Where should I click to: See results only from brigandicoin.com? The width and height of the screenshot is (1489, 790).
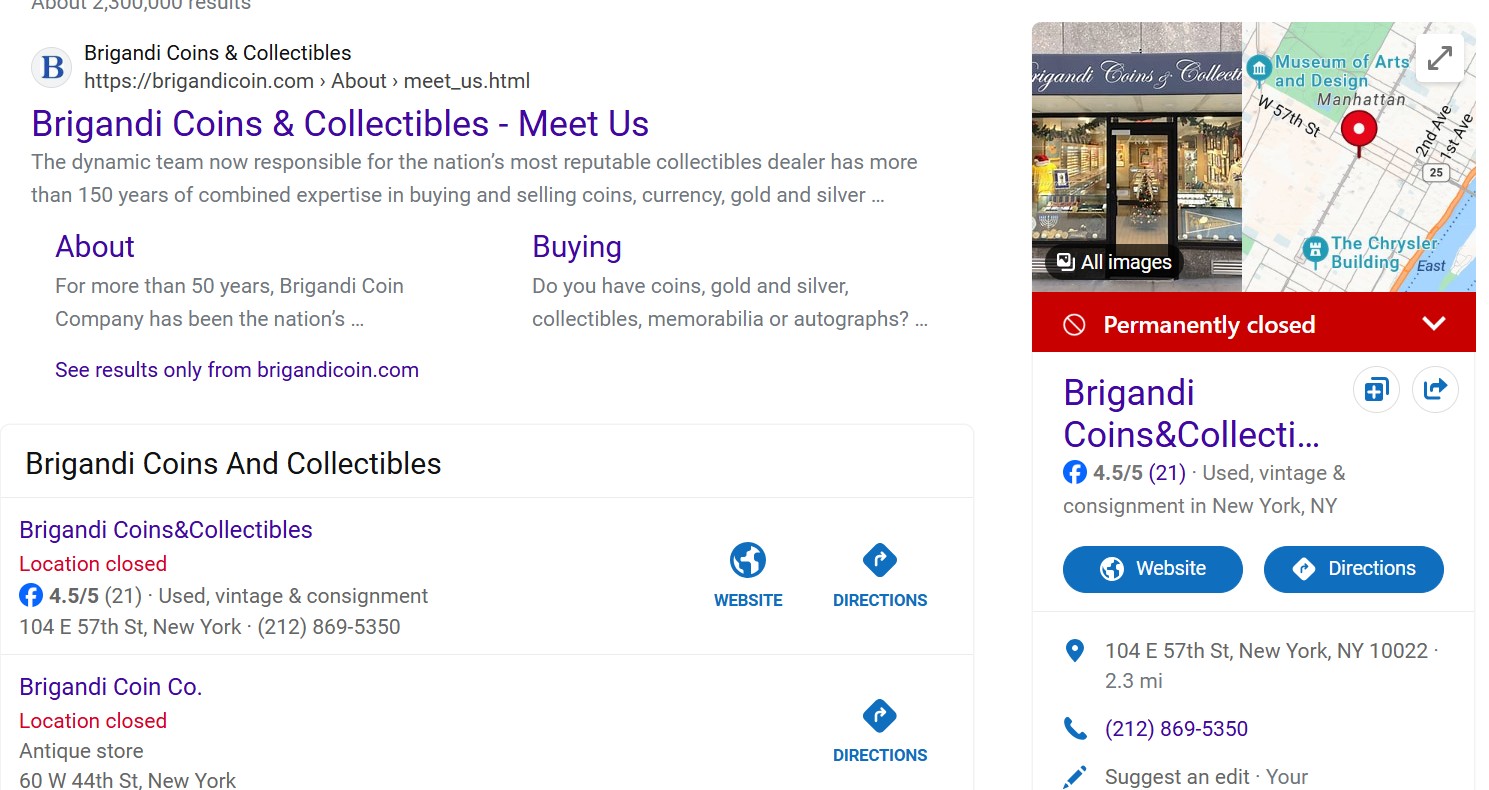click(x=237, y=370)
